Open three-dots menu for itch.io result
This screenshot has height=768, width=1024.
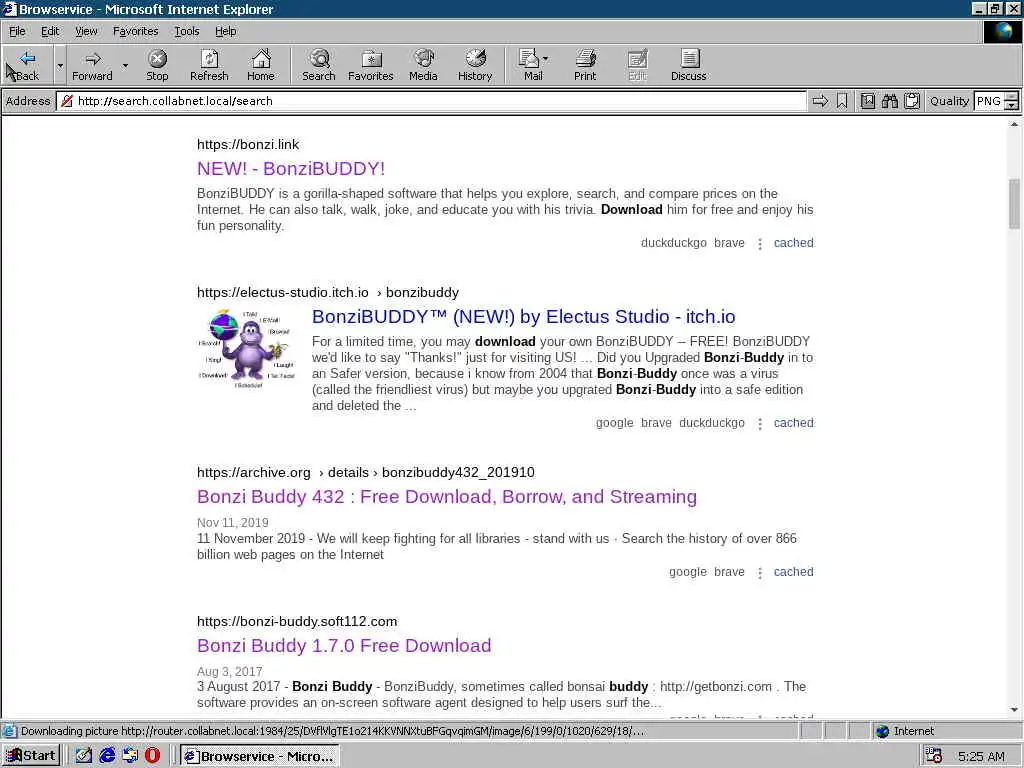click(760, 424)
